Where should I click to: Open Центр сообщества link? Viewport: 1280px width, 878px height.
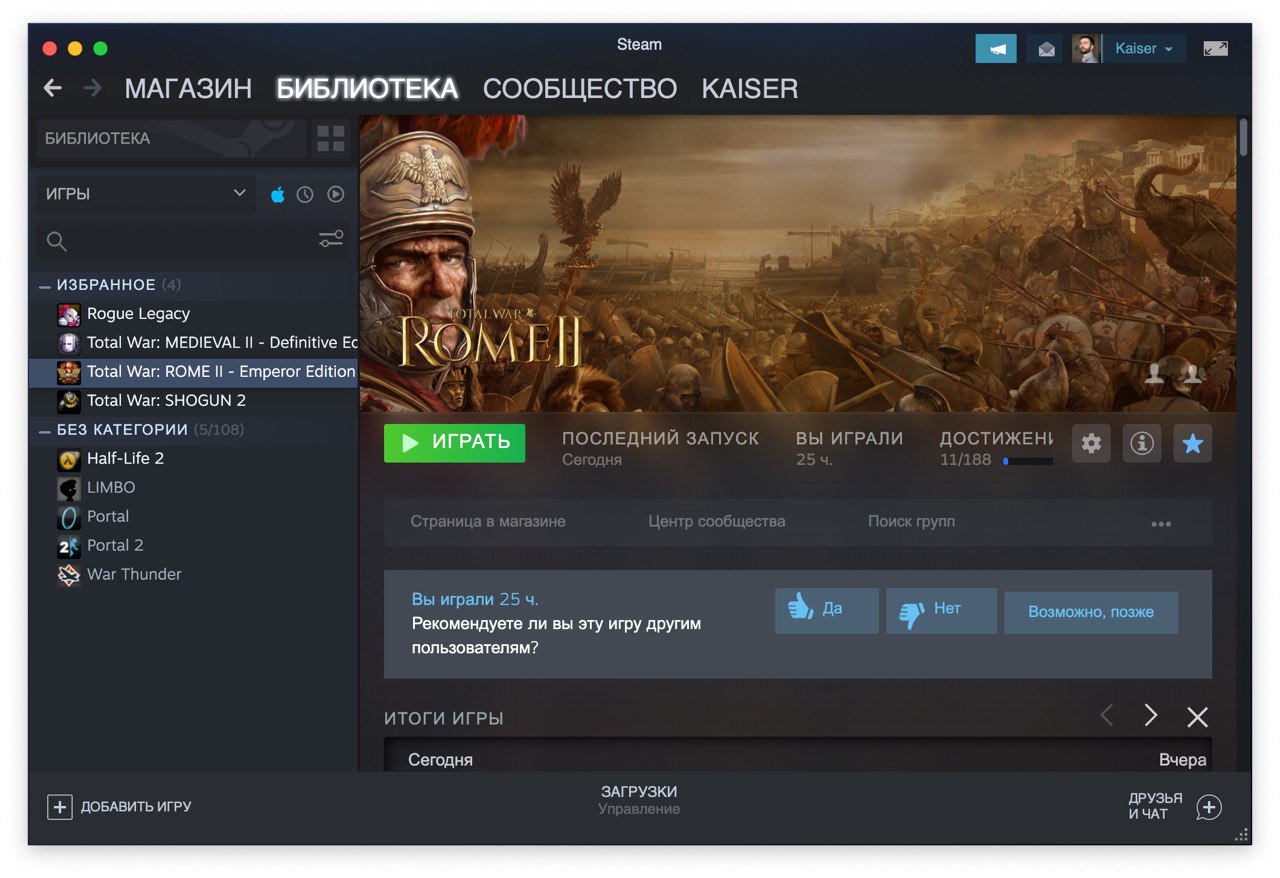[717, 521]
